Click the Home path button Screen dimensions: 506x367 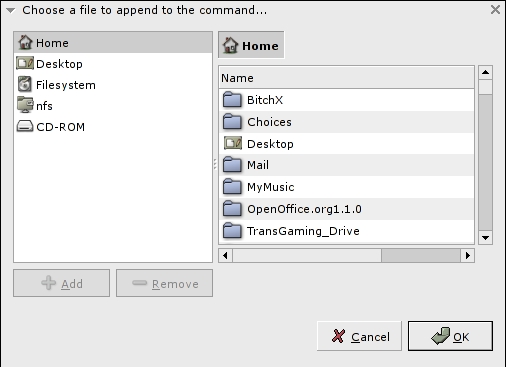[x=251, y=45]
